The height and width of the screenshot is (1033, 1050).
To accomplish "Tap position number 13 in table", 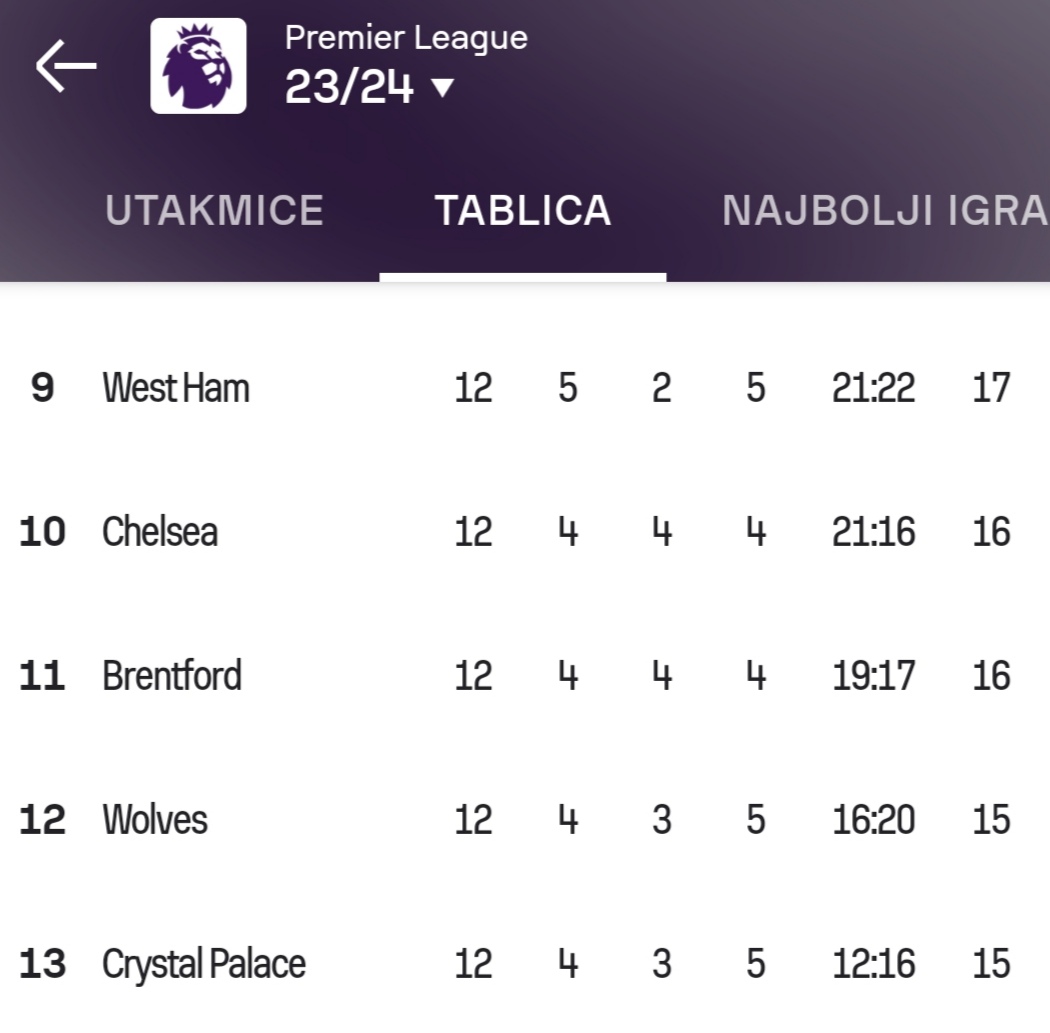I will (42, 964).
